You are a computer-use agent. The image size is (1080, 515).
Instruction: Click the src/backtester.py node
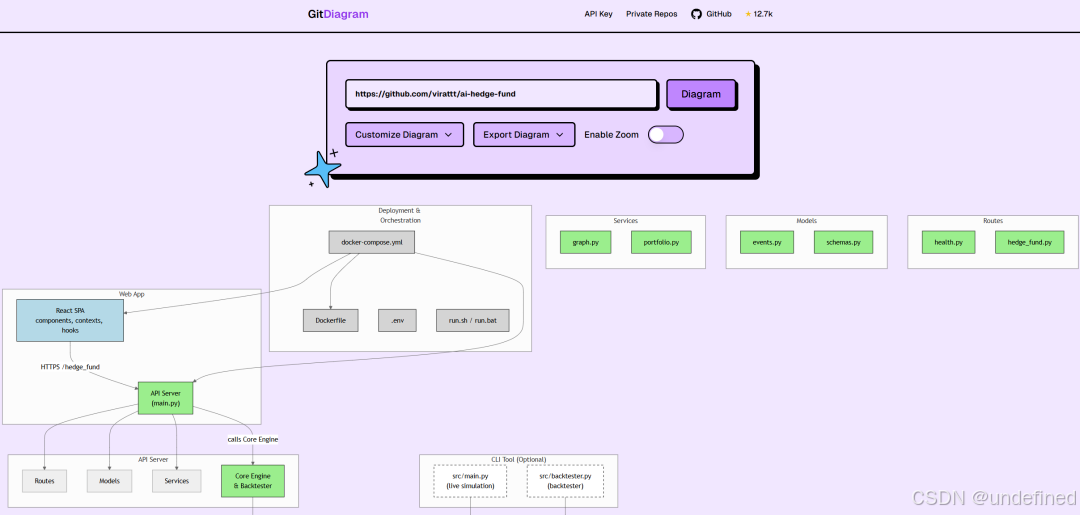pyautogui.click(x=565, y=481)
